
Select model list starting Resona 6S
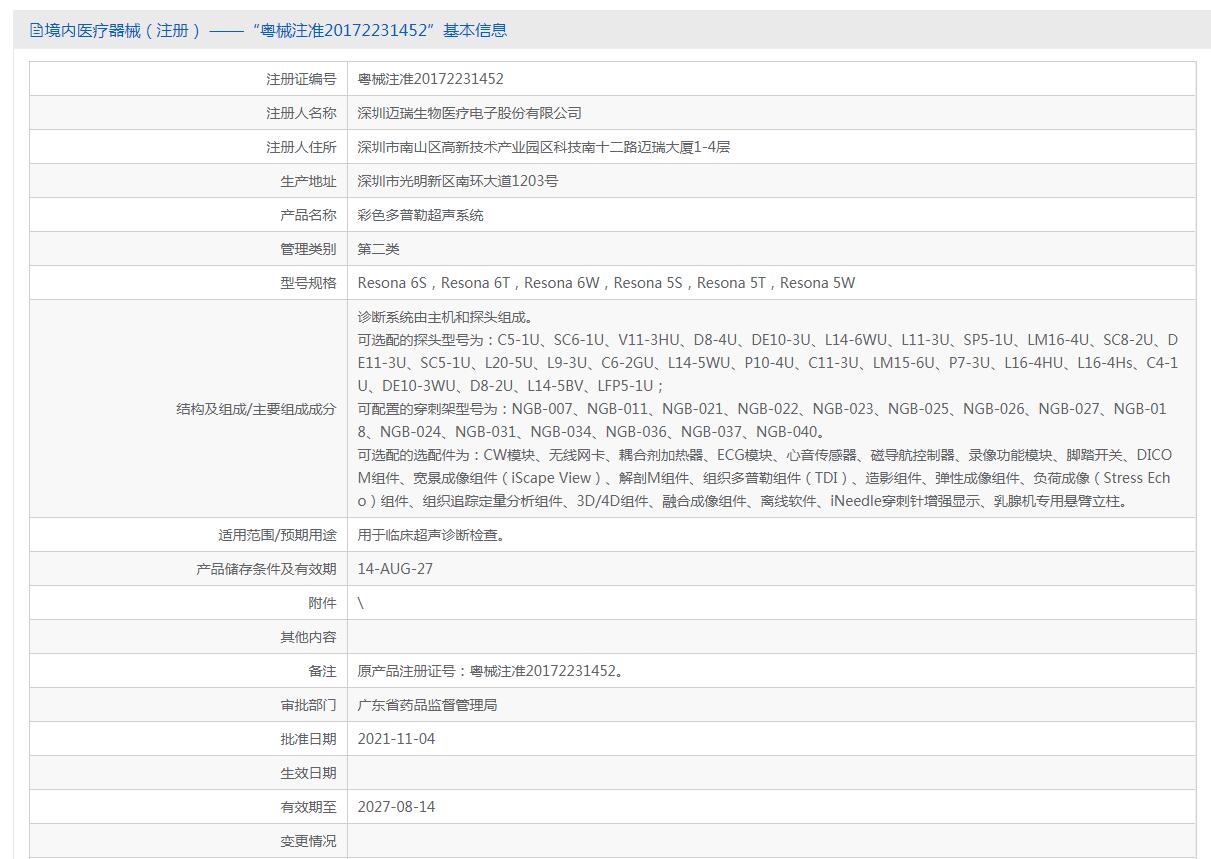(x=607, y=283)
